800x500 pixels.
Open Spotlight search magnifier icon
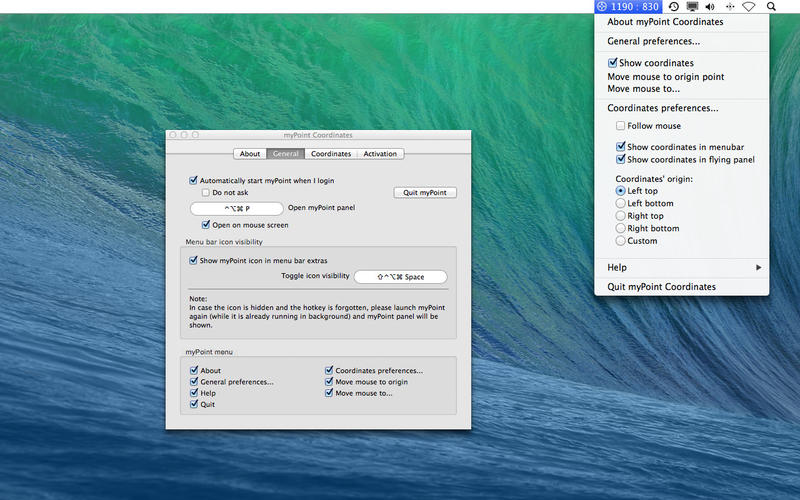tap(771, 7)
